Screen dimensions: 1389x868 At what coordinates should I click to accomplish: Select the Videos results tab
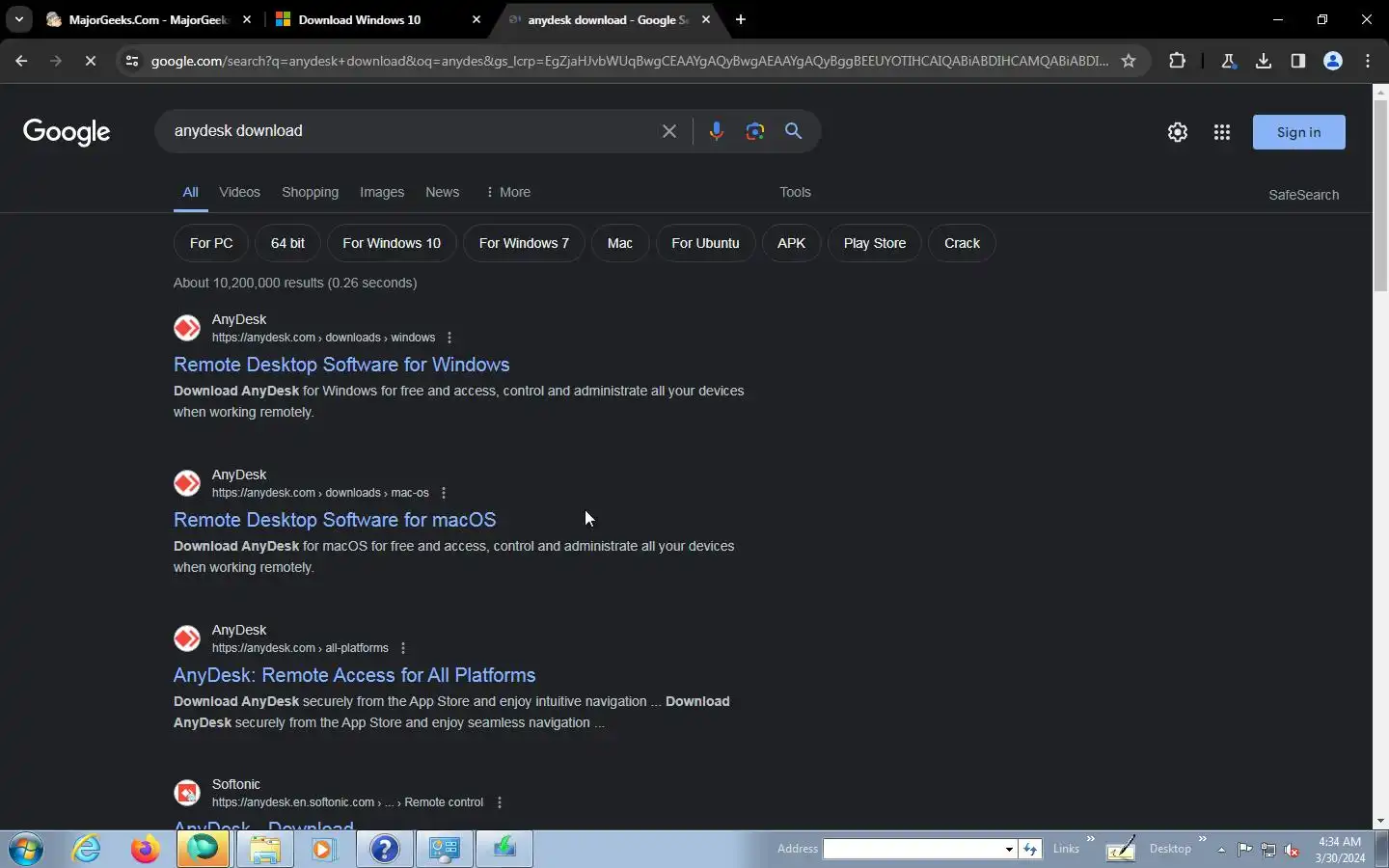pos(239,192)
